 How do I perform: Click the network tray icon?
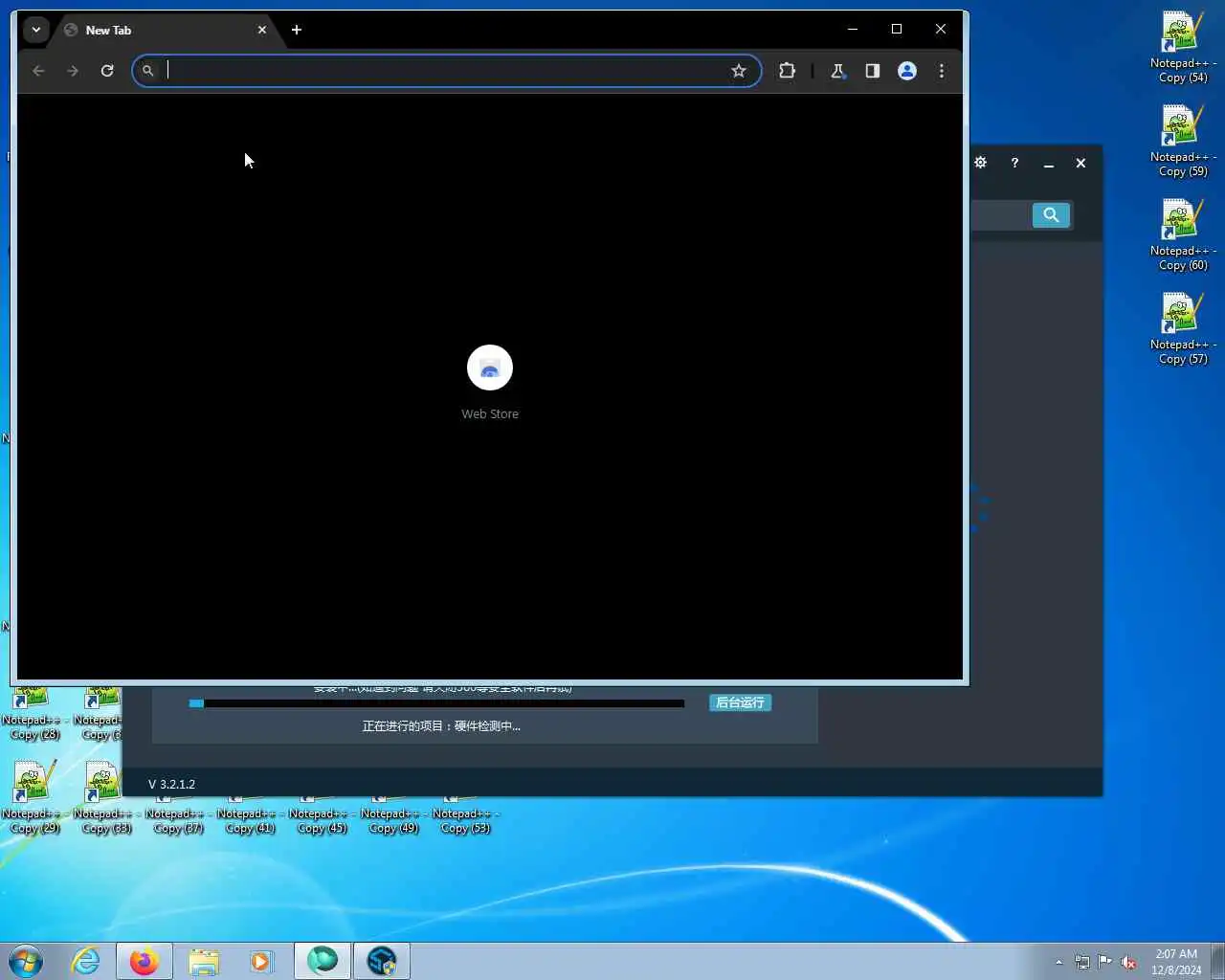tap(1082, 962)
